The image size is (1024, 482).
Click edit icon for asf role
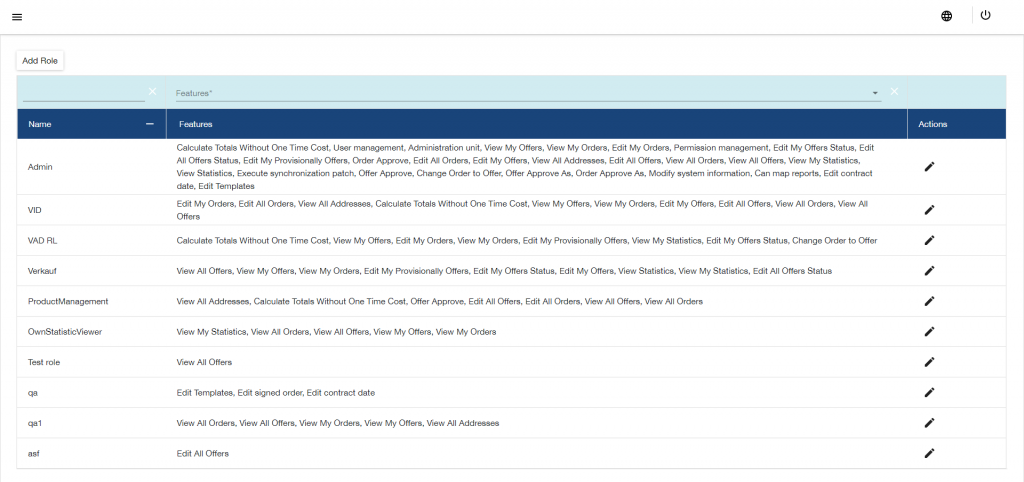(x=929, y=453)
